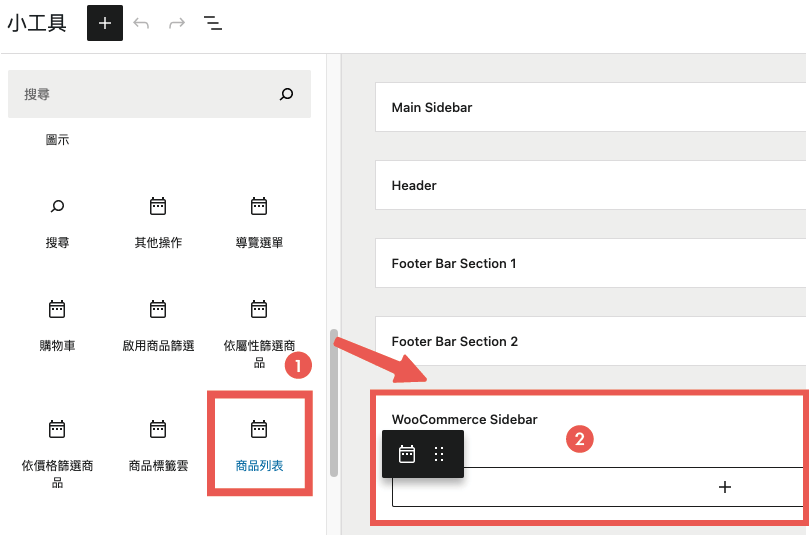Click the search magnifier in the search box
Viewport: 809px width, 536px height.
click(x=286, y=94)
